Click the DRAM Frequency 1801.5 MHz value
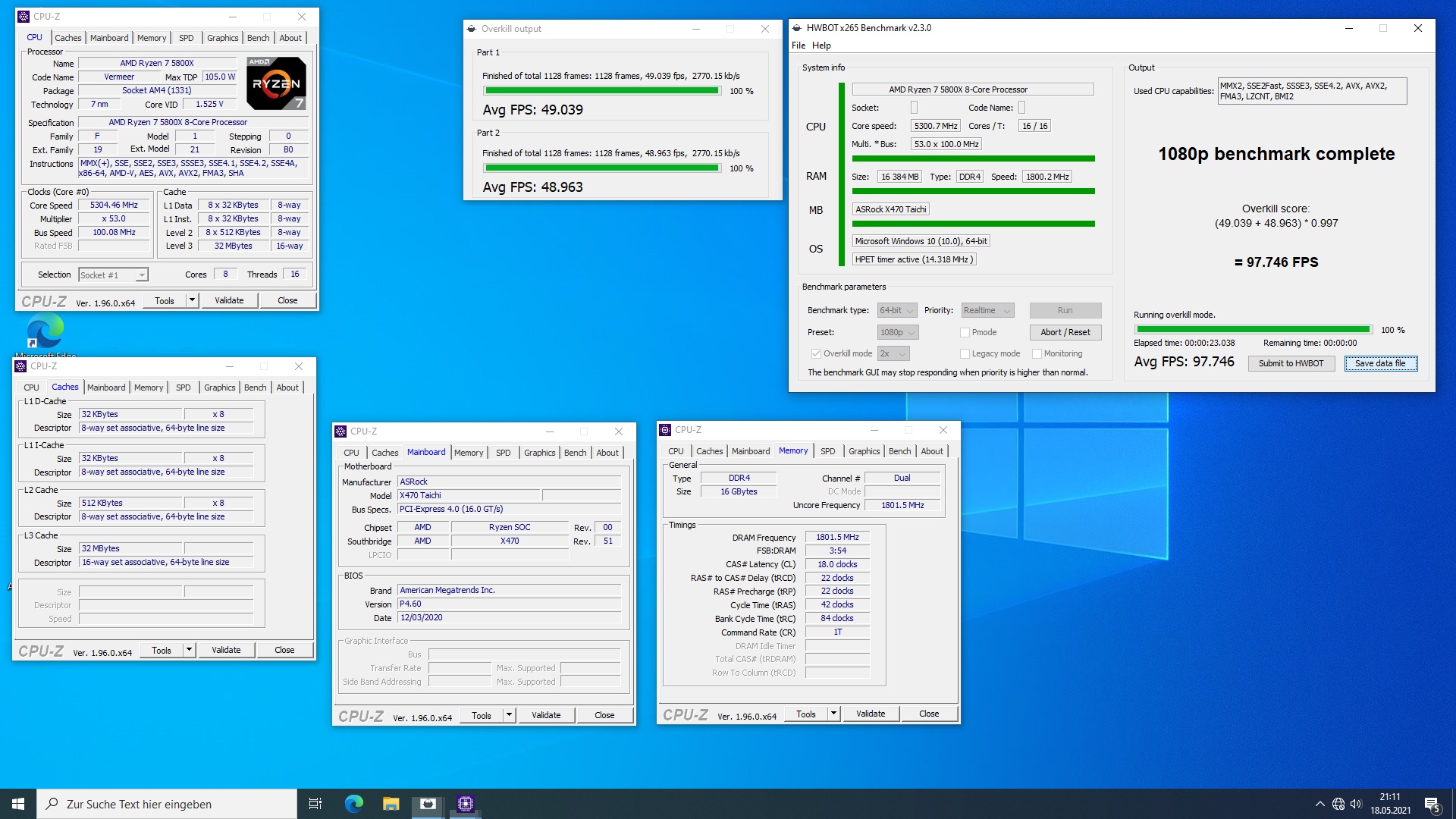The image size is (1456, 819). coord(837,537)
